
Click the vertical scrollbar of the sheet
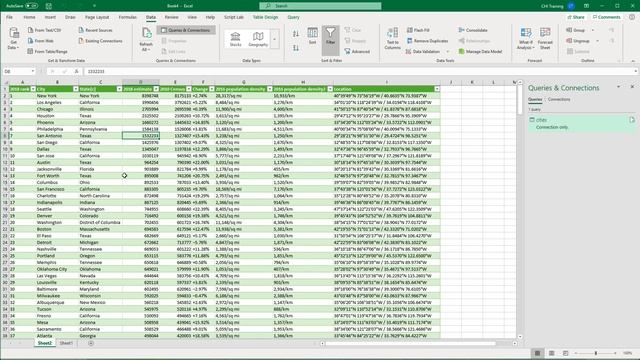tap(520, 210)
